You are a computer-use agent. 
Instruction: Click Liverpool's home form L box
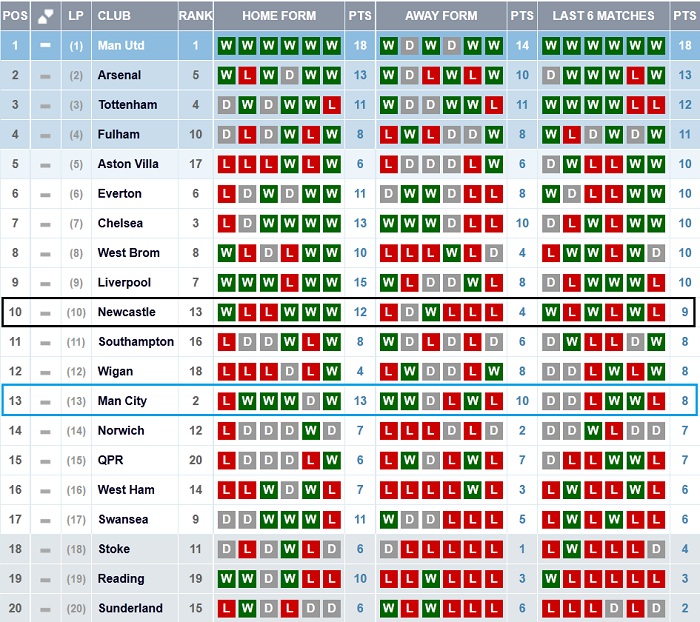[290, 283]
